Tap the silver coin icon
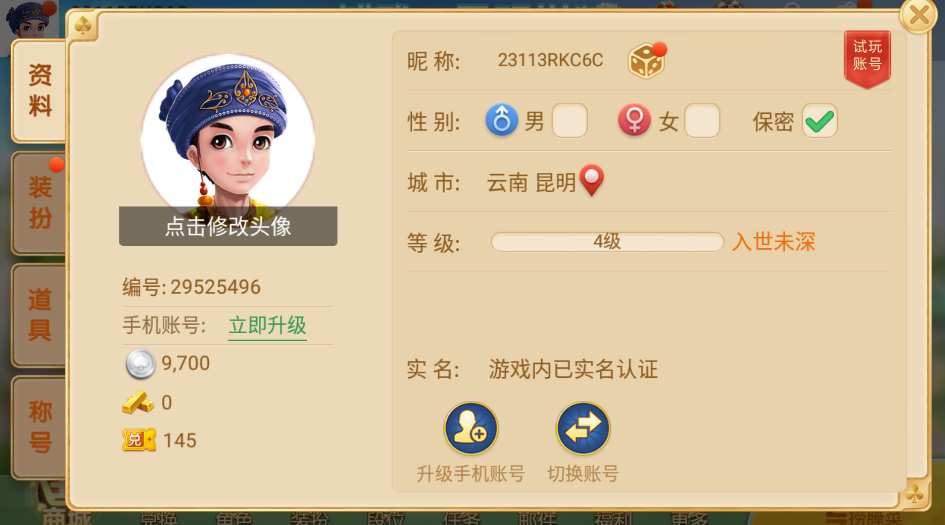The width and height of the screenshot is (945, 525). tap(140, 364)
